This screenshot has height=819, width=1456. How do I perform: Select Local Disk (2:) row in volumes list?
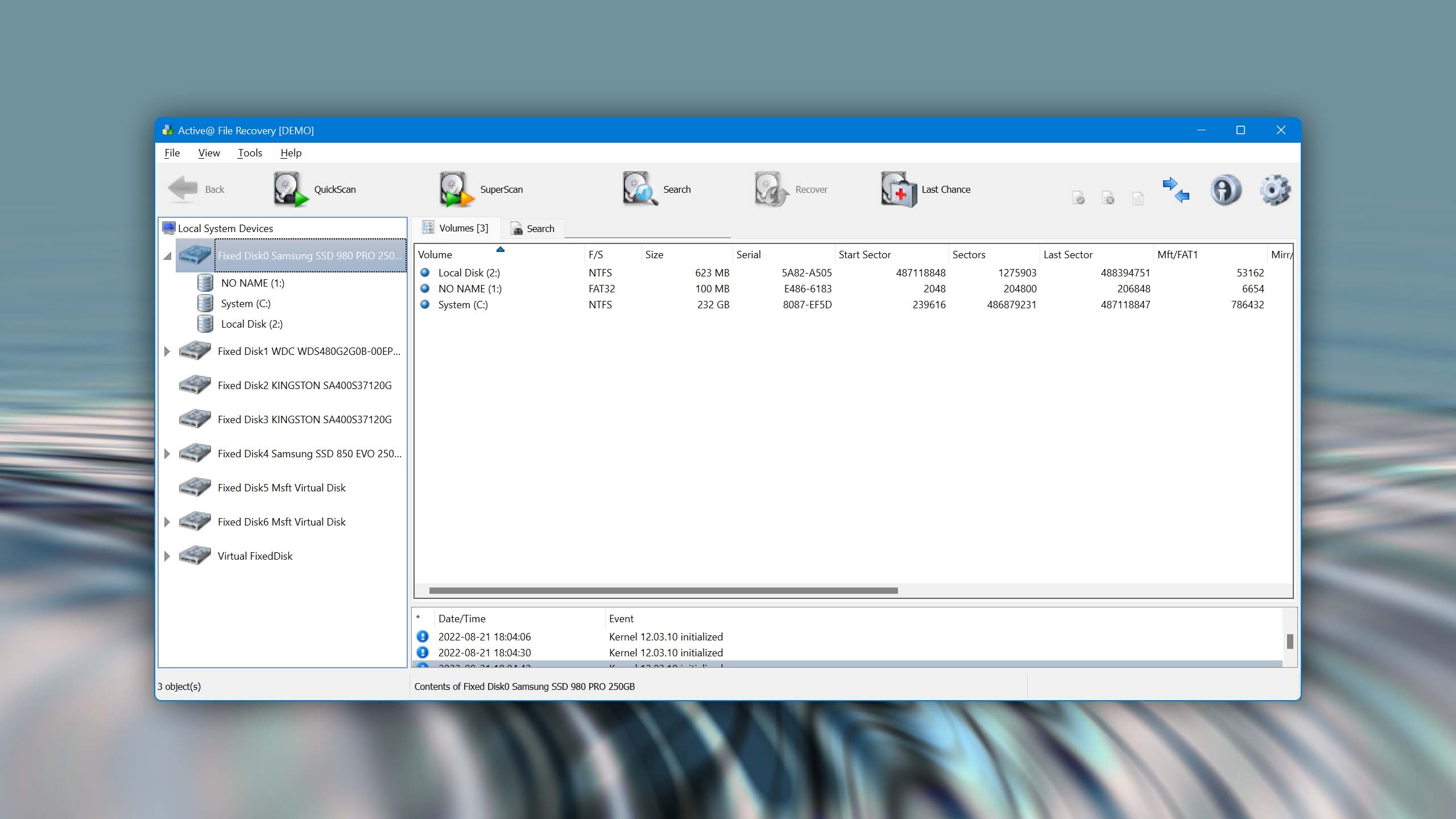pos(853,273)
